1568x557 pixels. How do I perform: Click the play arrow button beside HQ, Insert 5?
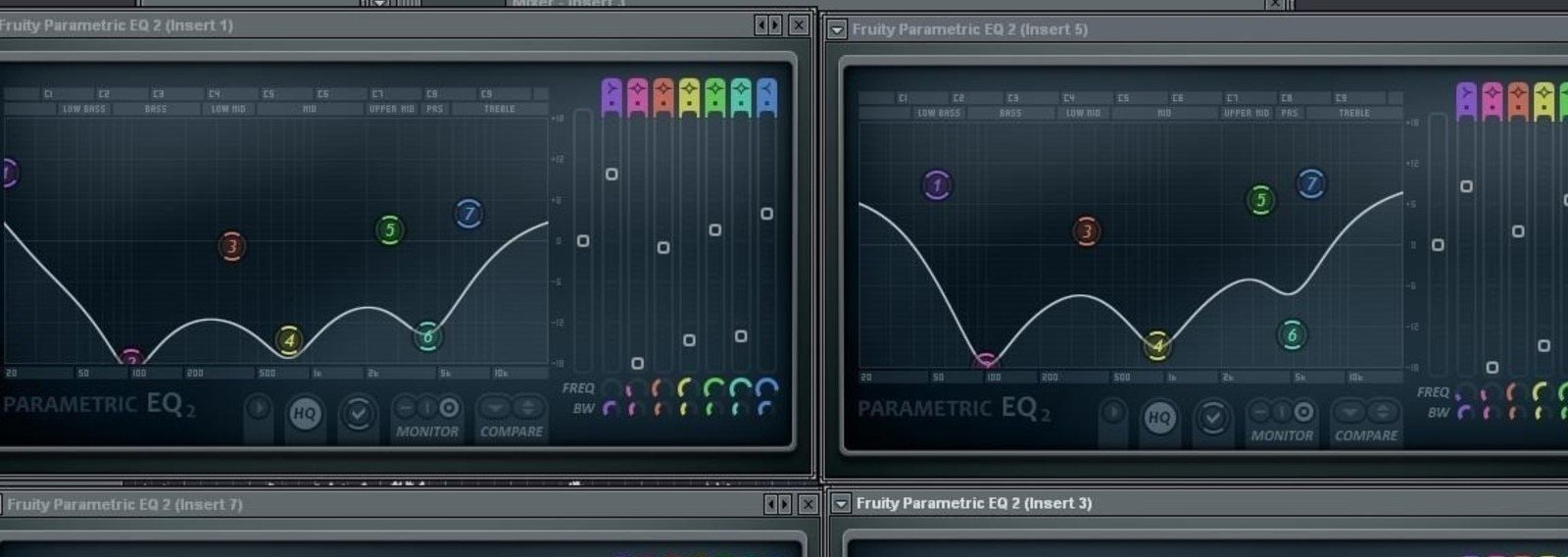coord(1112,412)
